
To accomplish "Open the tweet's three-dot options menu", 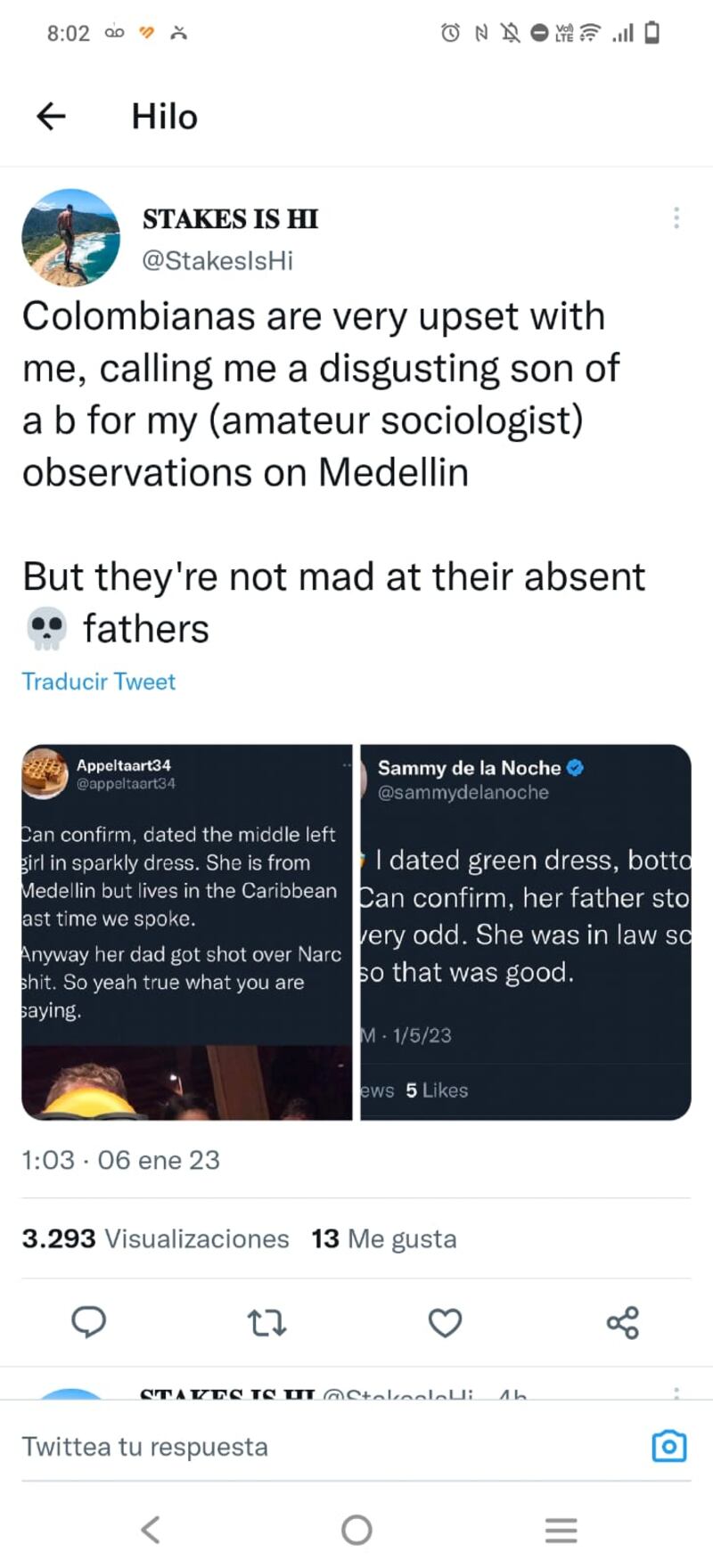I will (x=676, y=218).
